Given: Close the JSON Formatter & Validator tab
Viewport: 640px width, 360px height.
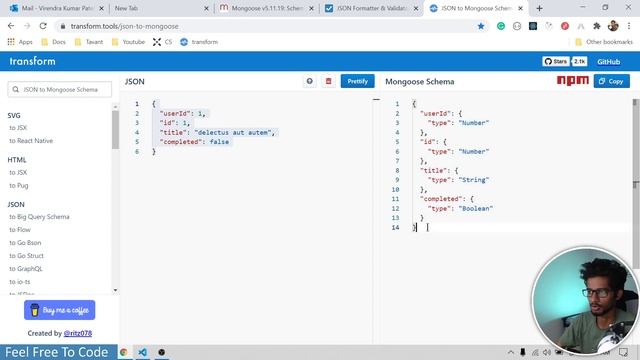Looking at the screenshot, I should [416, 8].
